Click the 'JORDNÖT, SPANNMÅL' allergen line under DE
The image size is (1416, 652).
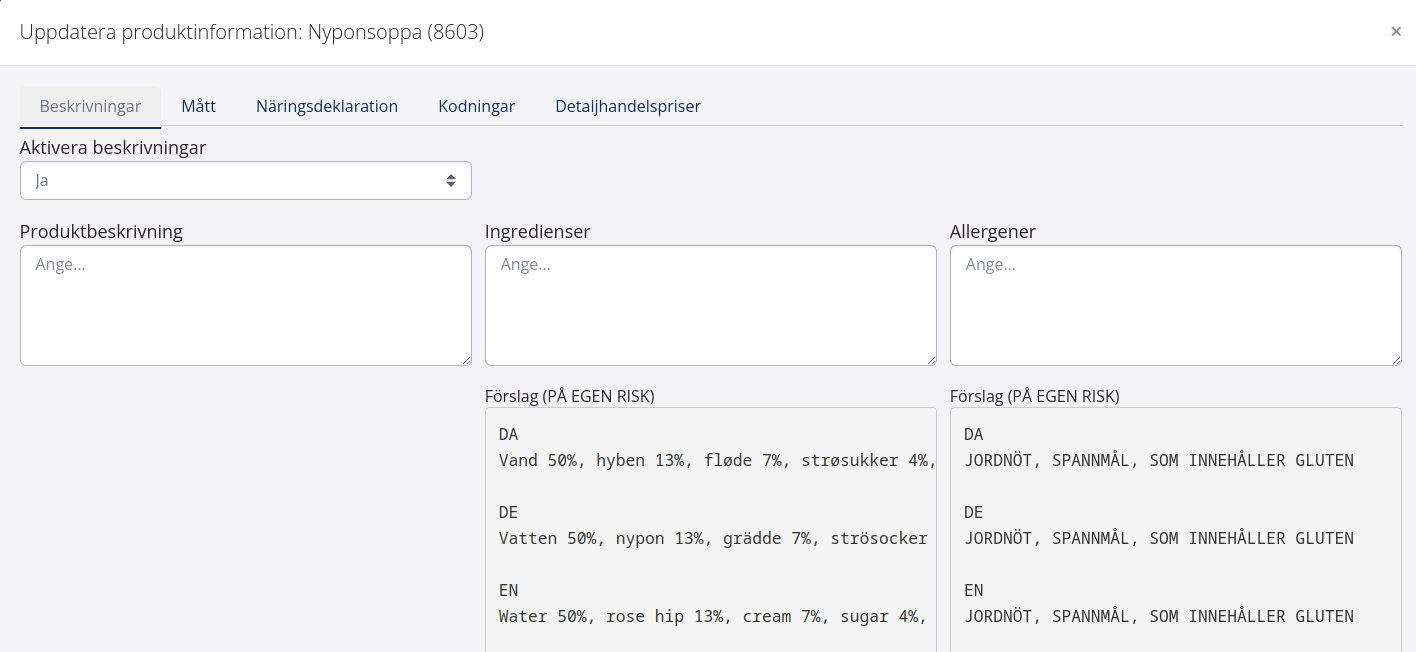coord(1159,538)
